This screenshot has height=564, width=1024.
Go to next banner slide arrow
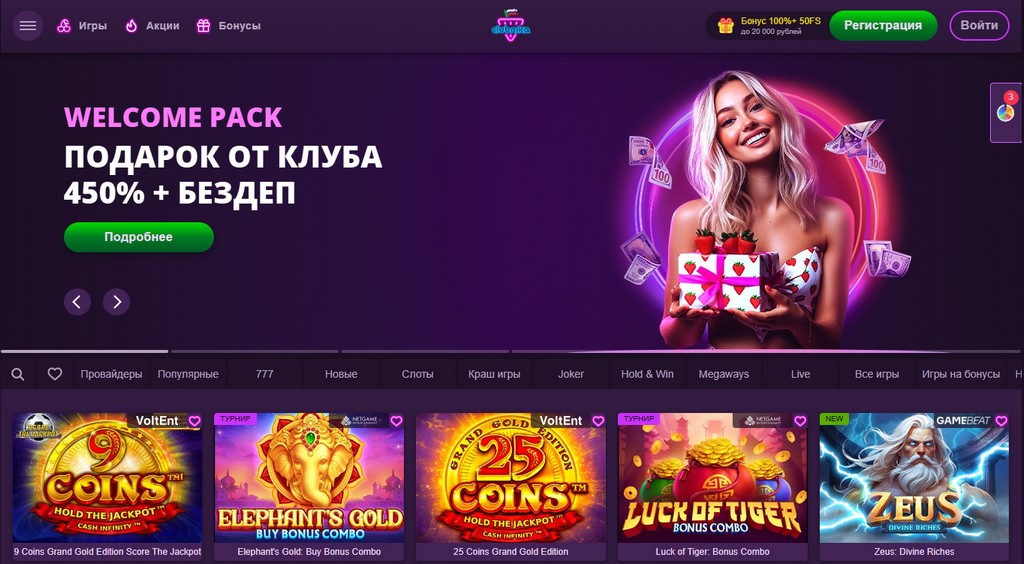click(116, 302)
